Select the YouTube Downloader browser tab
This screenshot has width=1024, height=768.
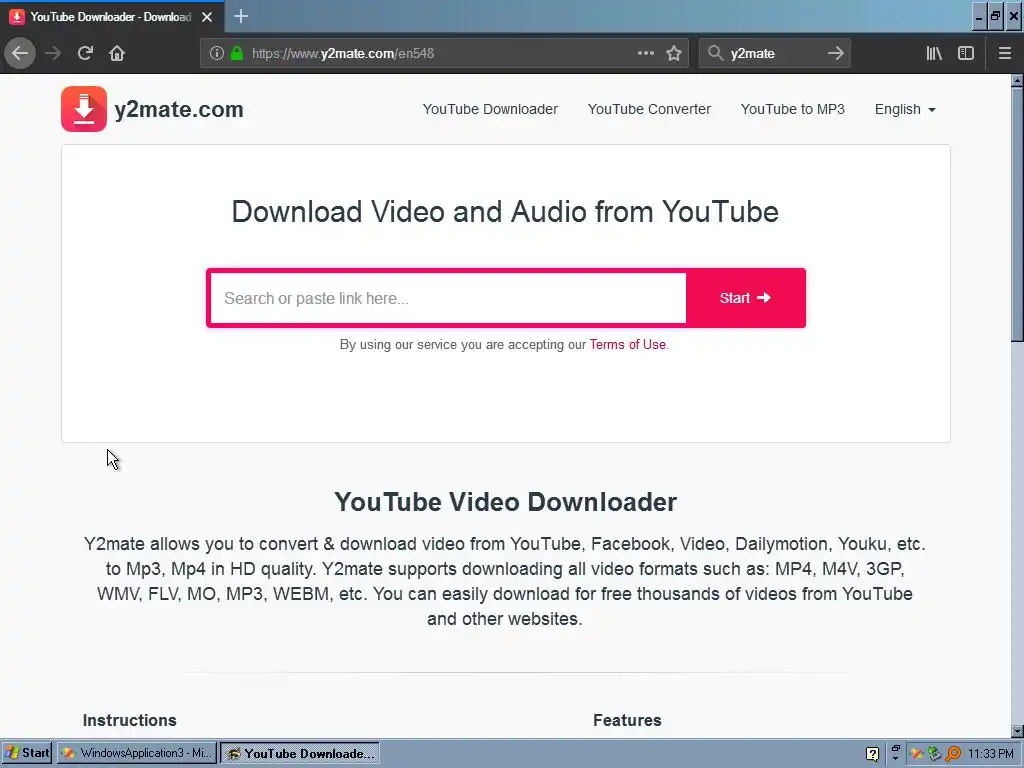pos(112,17)
